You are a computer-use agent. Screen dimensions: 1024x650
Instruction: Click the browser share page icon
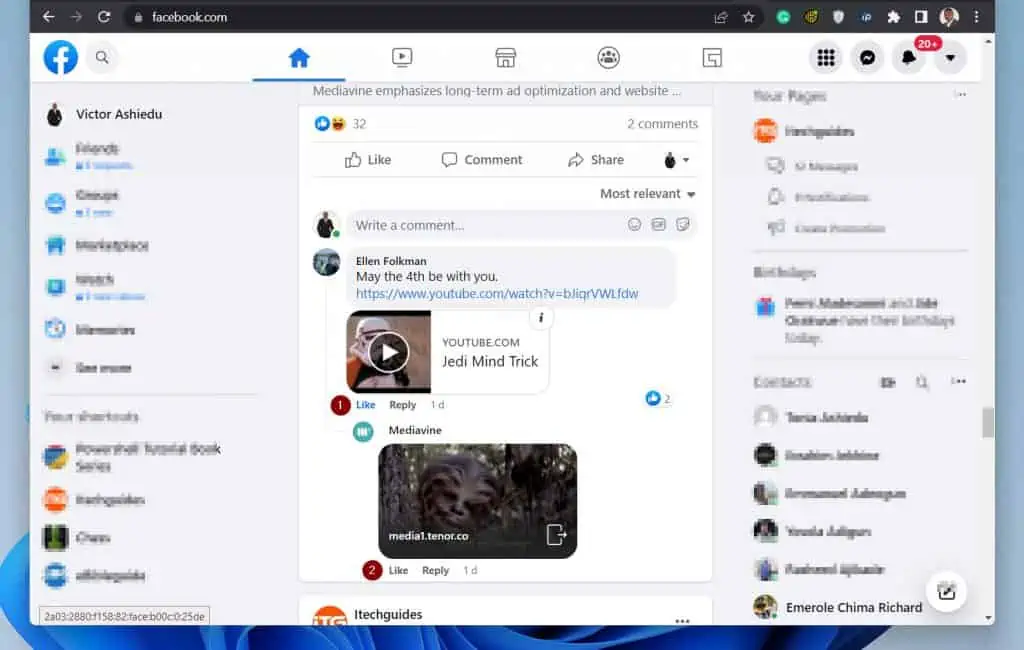tap(721, 17)
